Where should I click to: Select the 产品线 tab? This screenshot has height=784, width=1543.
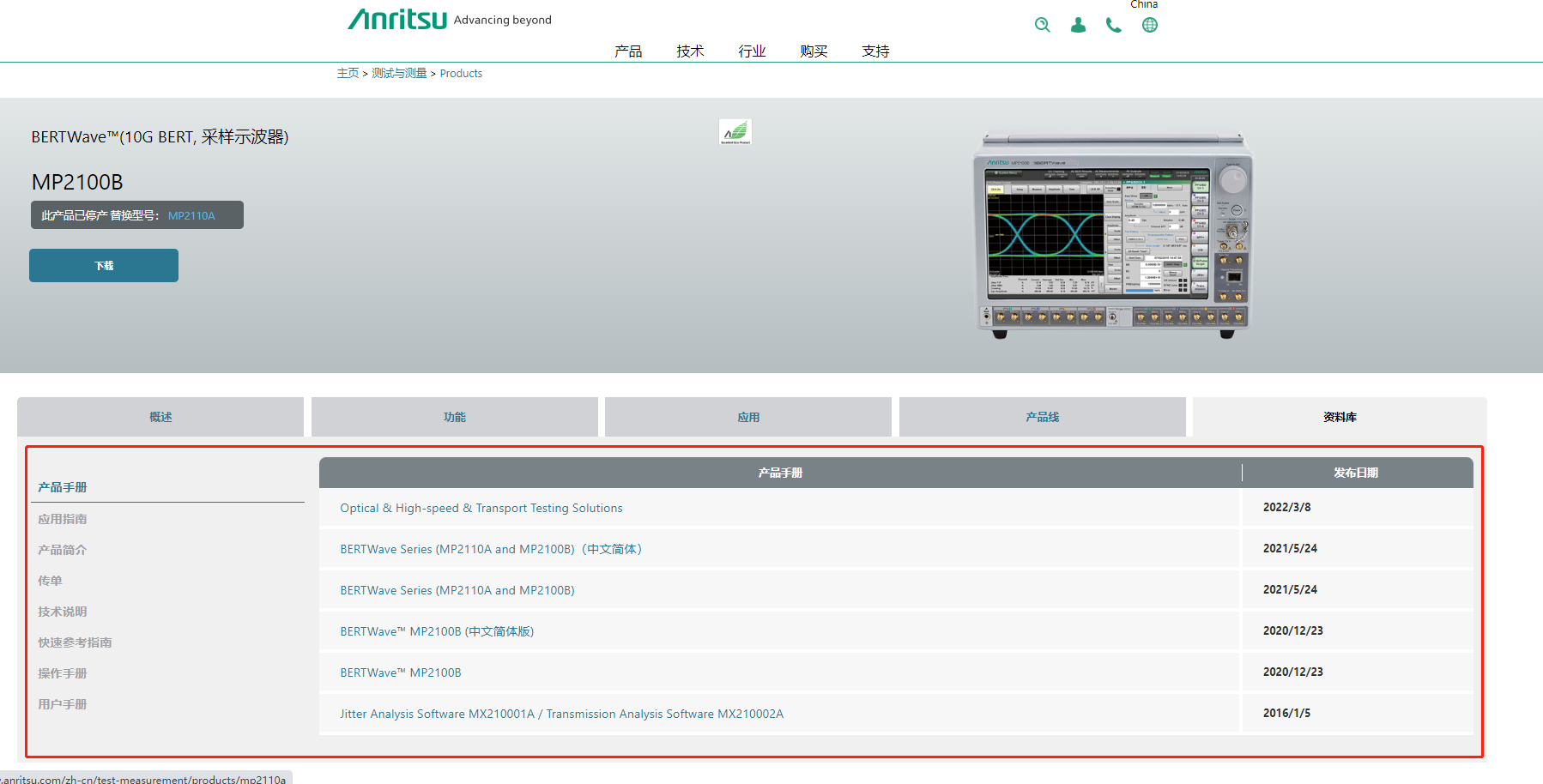click(x=1042, y=417)
